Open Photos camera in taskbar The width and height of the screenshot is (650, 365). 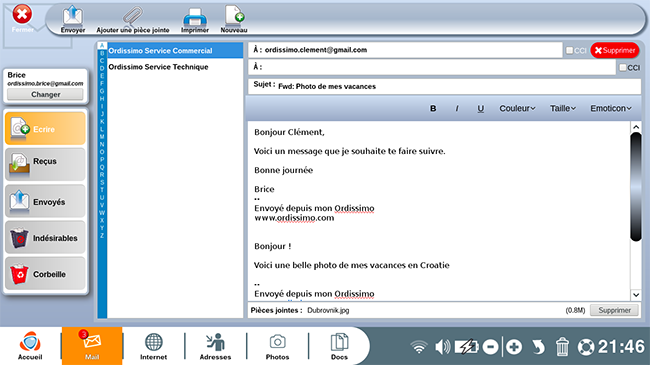click(277, 346)
